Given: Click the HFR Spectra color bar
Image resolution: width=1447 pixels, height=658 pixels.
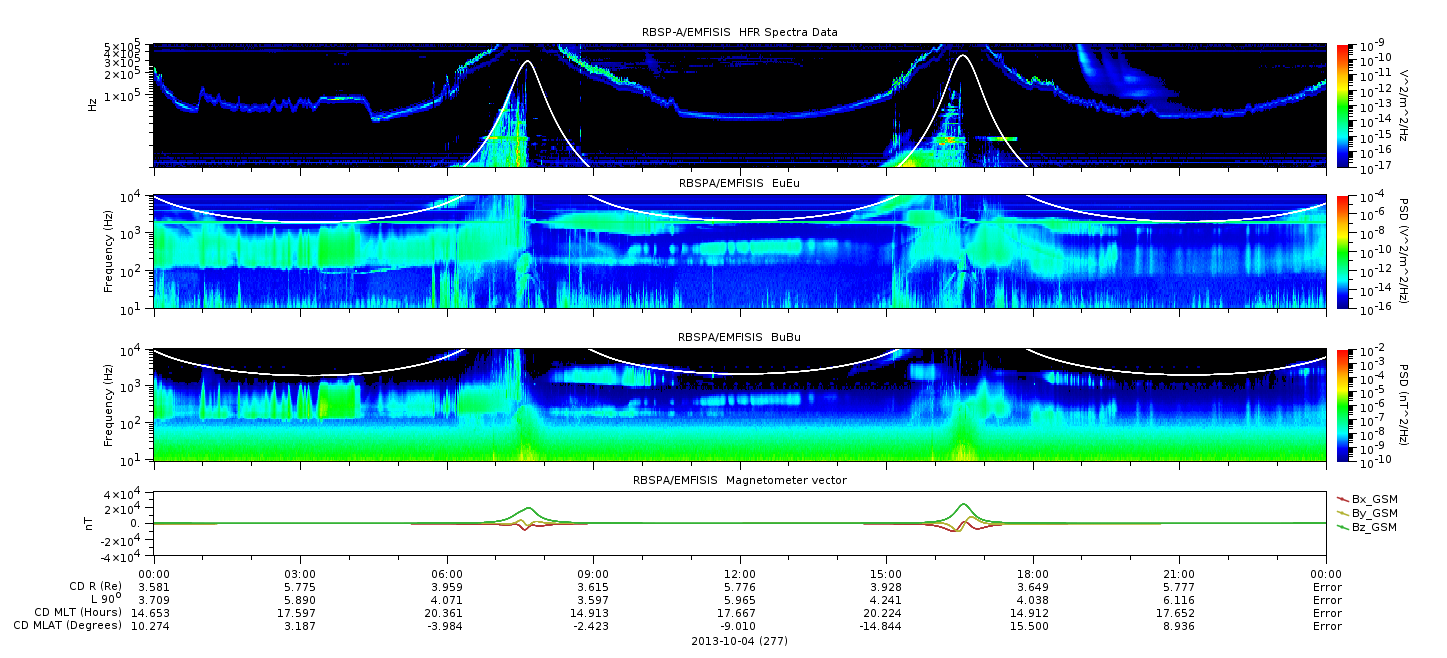Looking at the screenshot, I should [1343, 105].
